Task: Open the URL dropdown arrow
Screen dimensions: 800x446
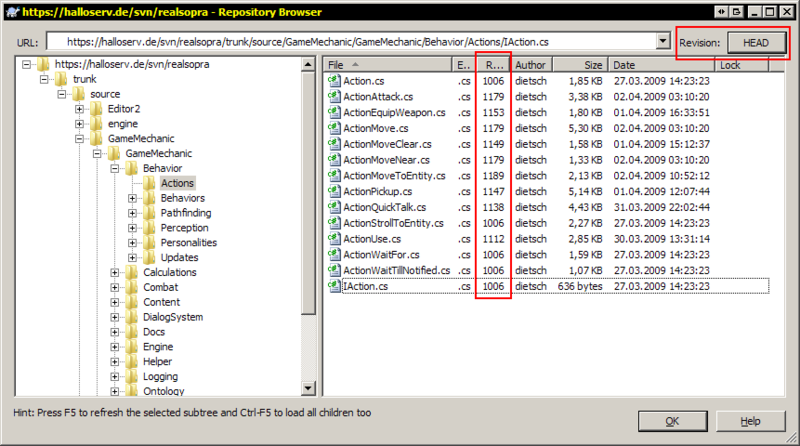Action: tap(663, 43)
